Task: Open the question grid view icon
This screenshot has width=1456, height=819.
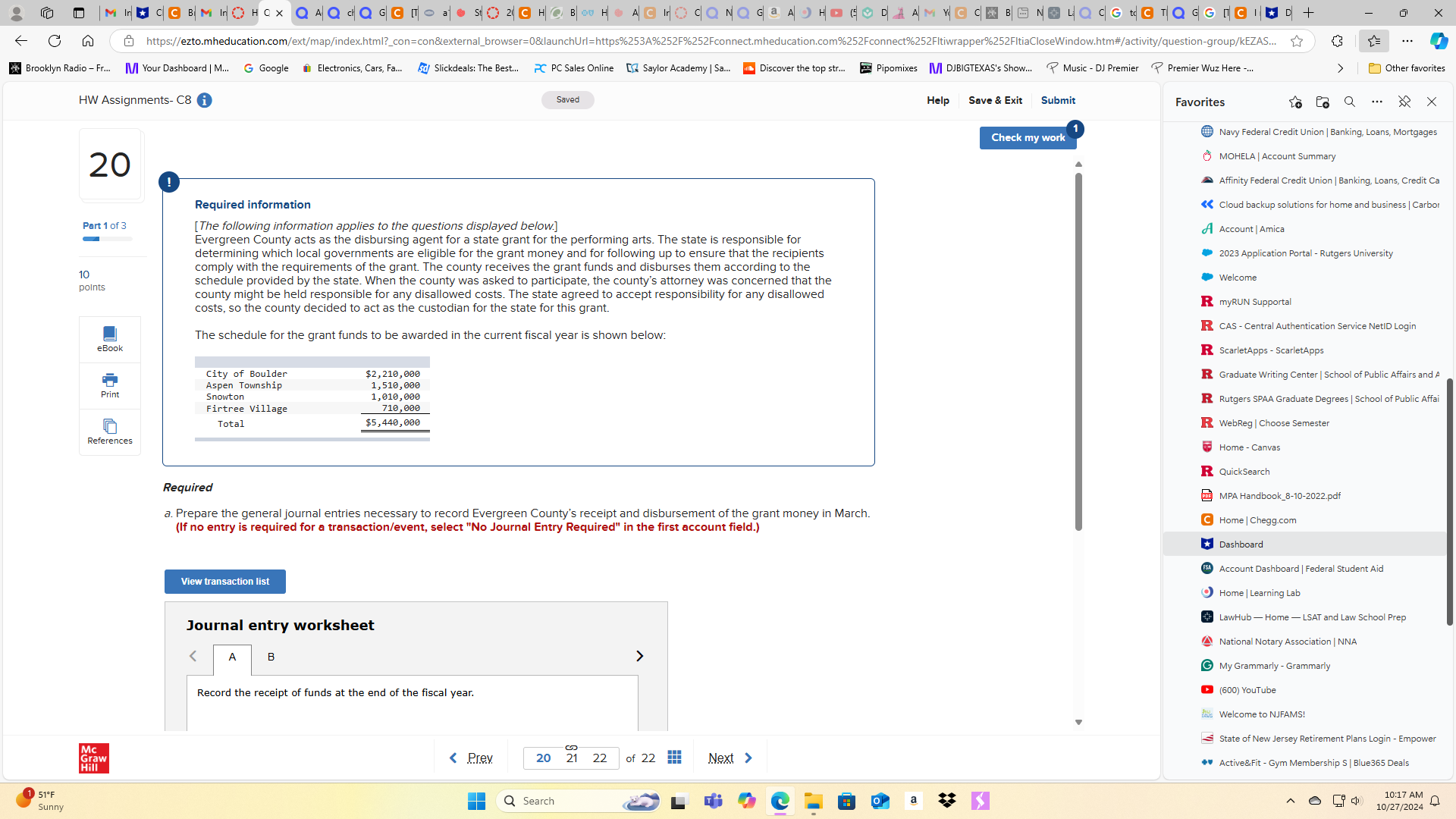Action: [x=674, y=758]
